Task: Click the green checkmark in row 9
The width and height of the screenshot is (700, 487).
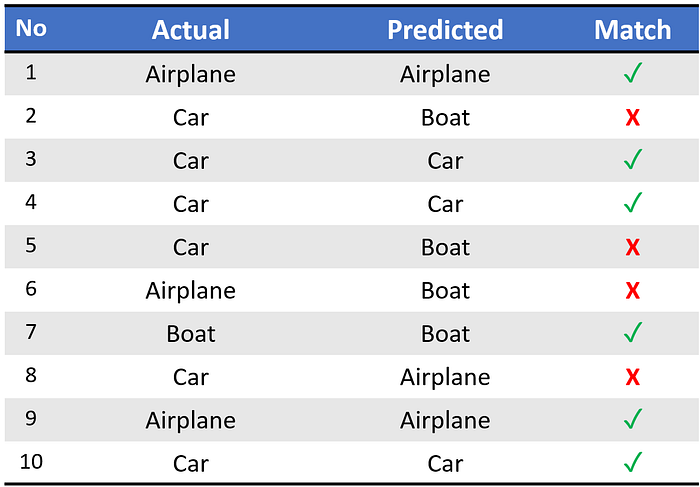Action: pos(633,419)
